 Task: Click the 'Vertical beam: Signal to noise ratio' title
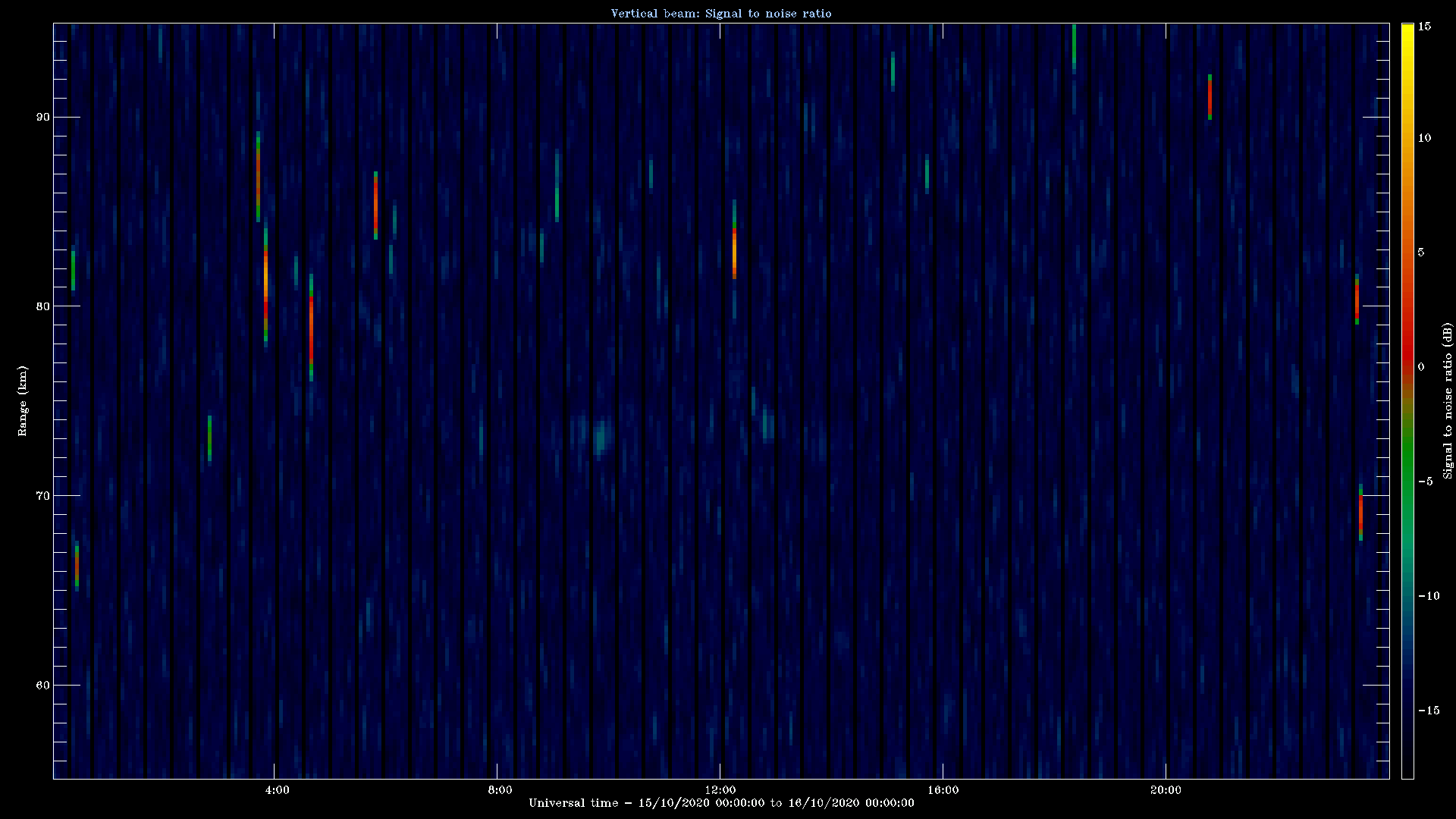coord(721,13)
